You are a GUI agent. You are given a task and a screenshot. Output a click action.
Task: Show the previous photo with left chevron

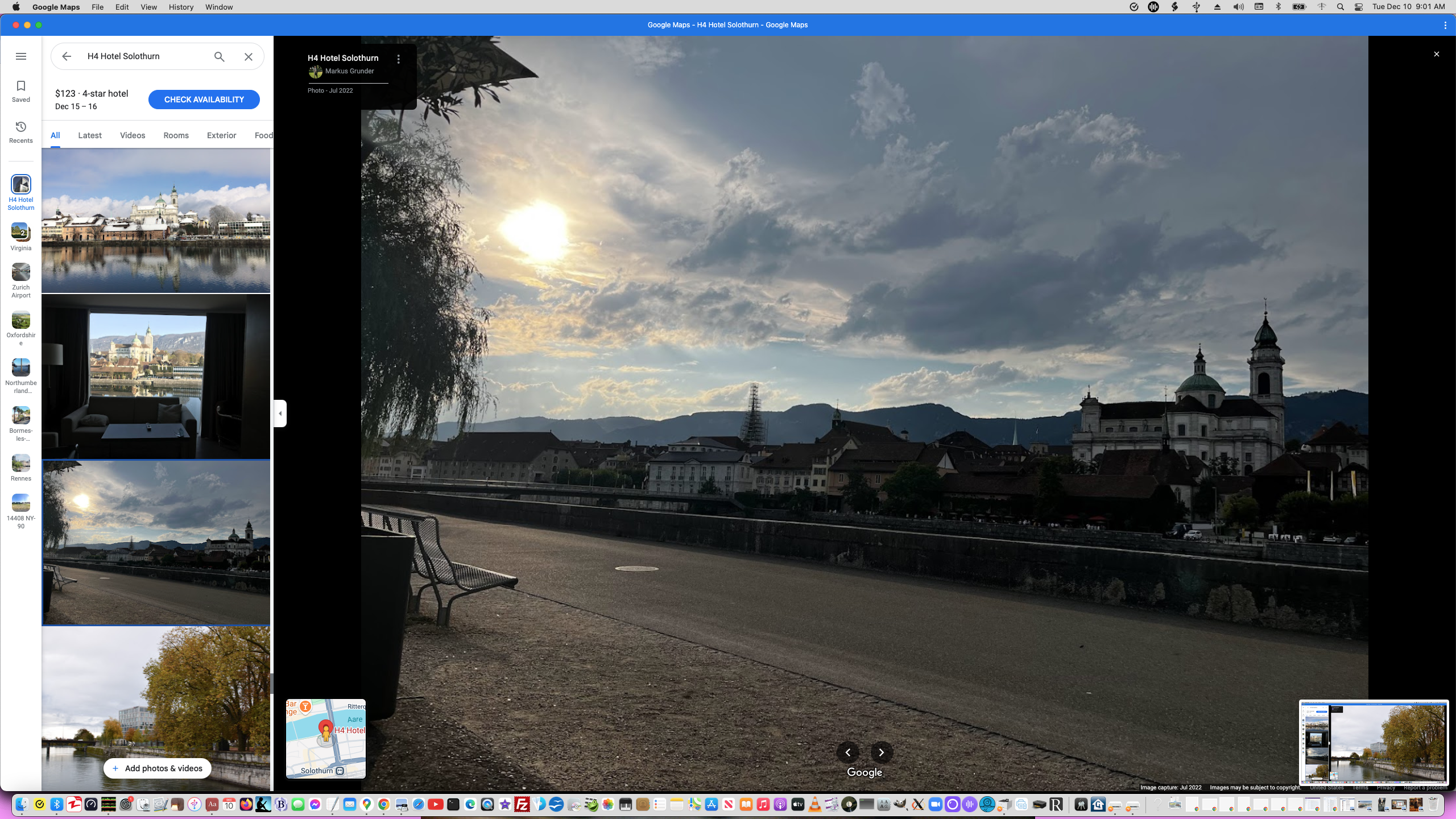coord(847,752)
